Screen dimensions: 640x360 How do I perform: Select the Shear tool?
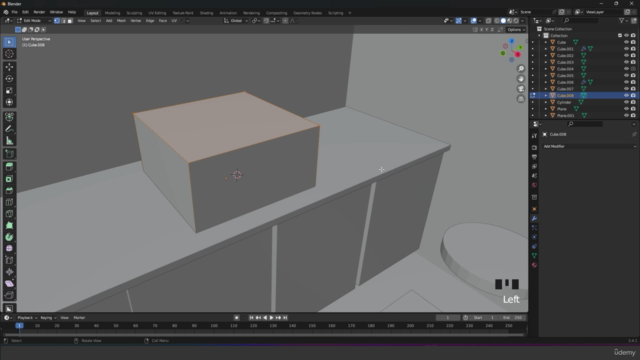(x=9, y=284)
